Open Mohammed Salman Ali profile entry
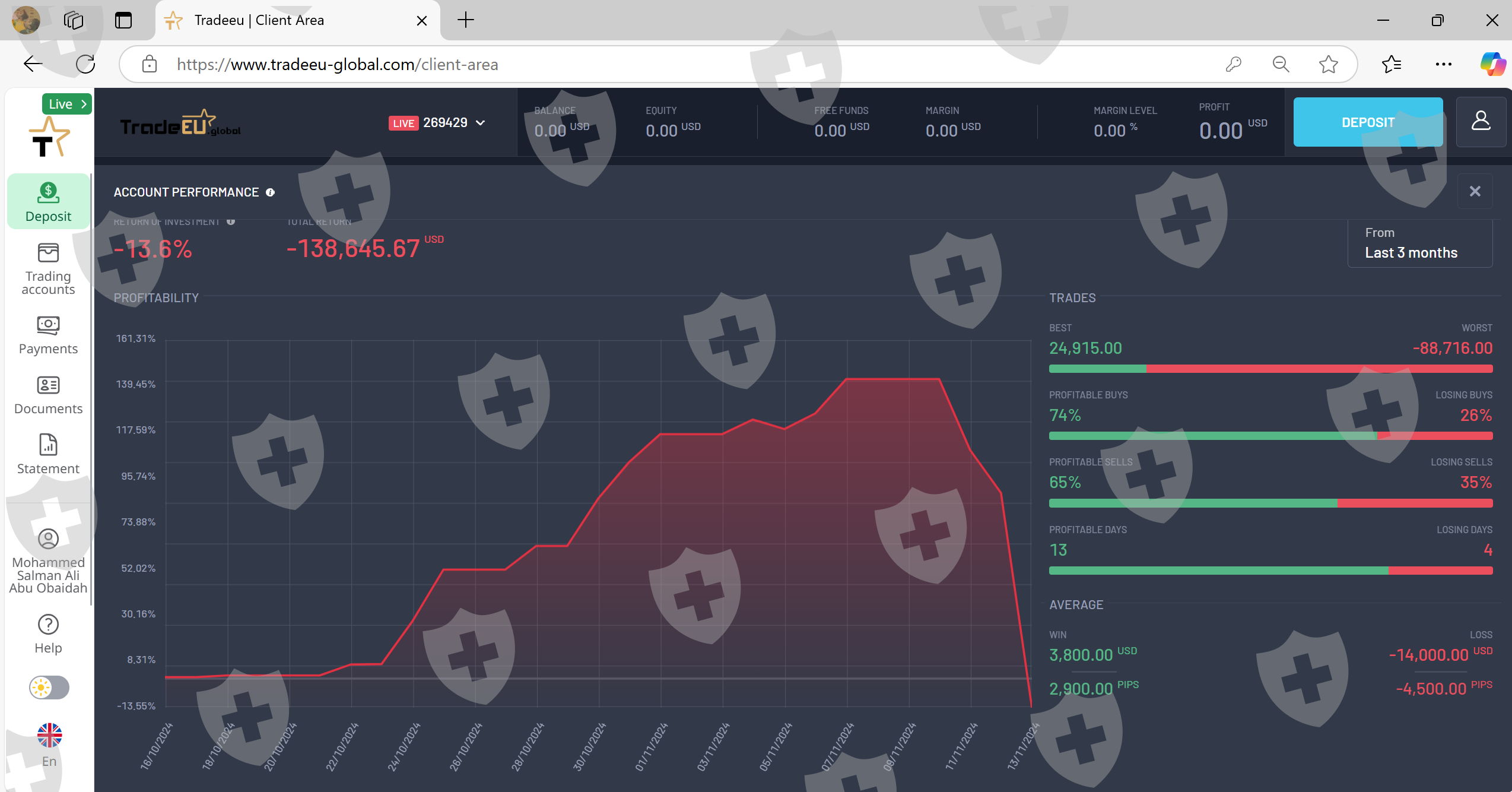 point(48,561)
